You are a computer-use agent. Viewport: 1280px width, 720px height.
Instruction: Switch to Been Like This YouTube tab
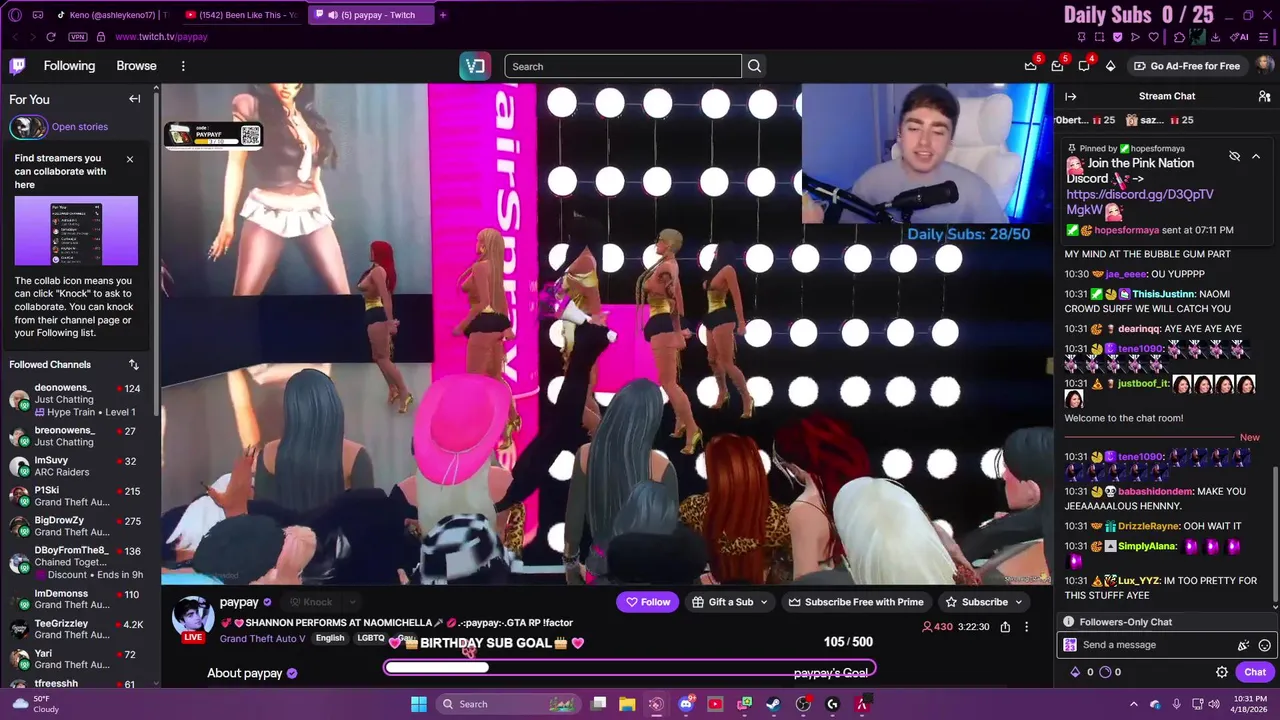click(241, 15)
